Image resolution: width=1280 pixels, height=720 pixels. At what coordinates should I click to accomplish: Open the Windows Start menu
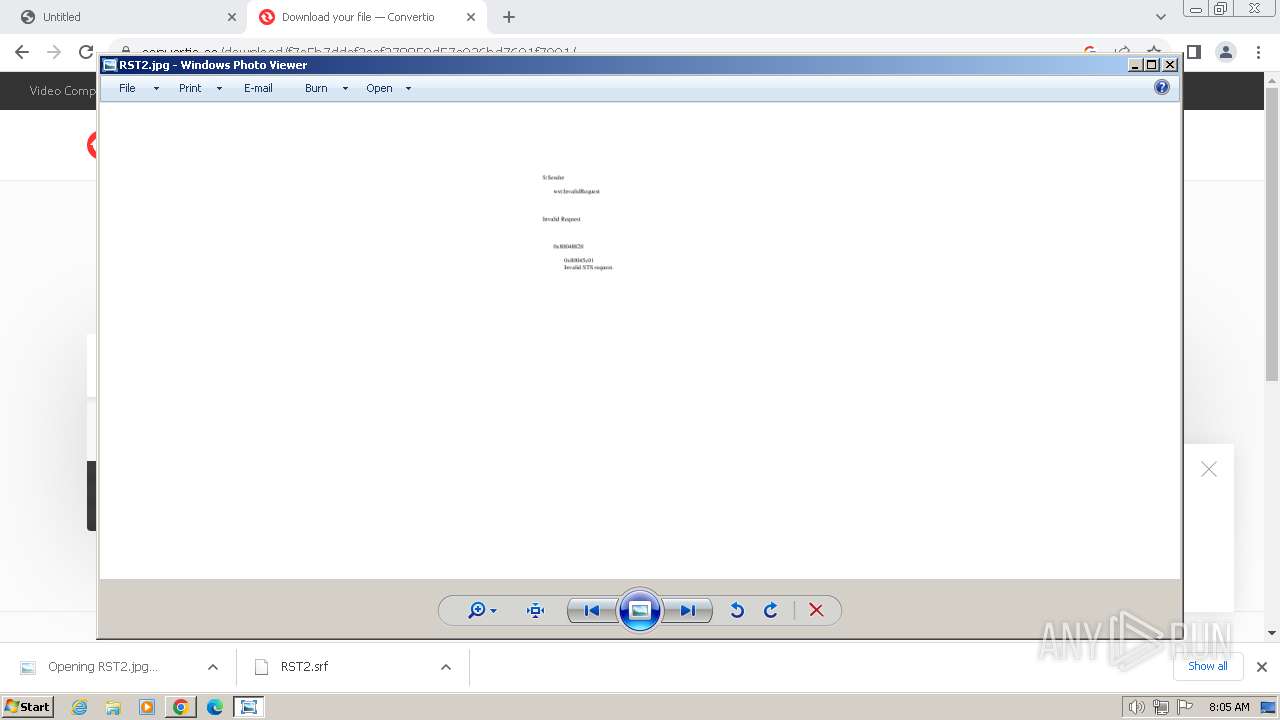[x=27, y=706]
